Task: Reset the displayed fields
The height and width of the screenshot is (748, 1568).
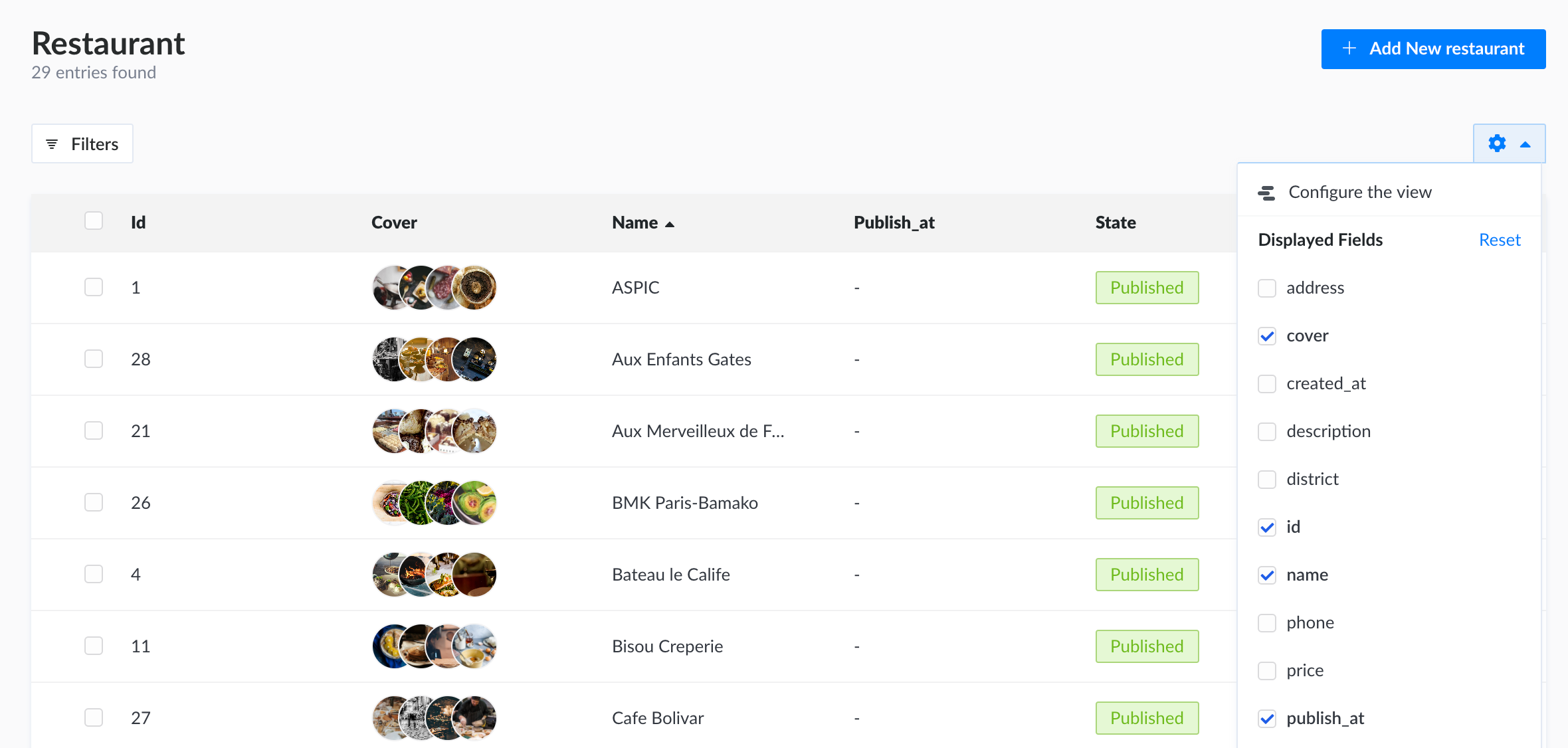Action: [1500, 240]
